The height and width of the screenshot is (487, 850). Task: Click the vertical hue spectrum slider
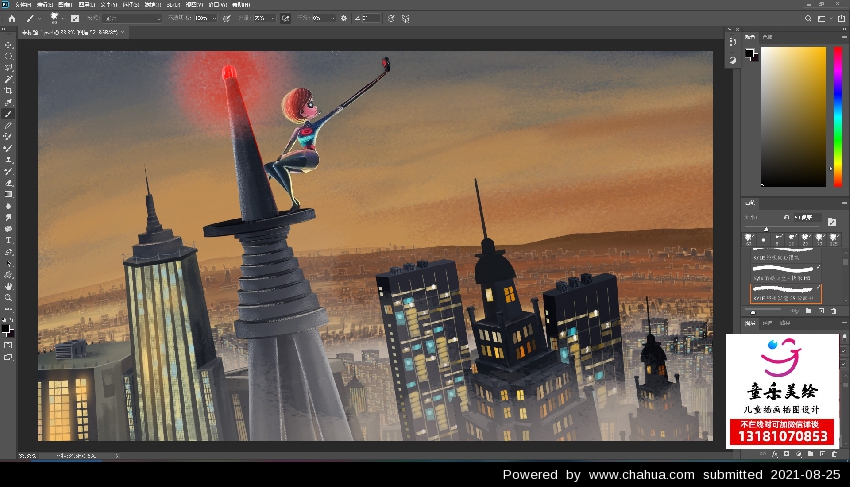tap(838, 117)
